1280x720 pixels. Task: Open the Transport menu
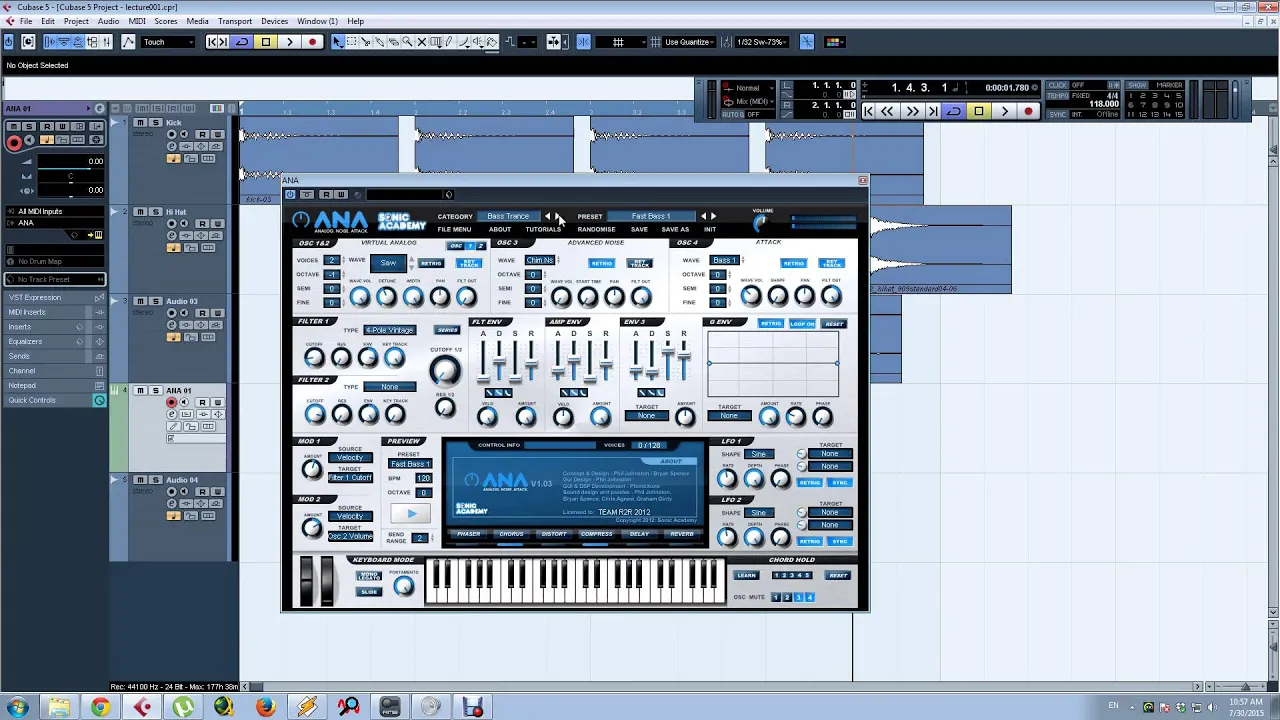[234, 21]
